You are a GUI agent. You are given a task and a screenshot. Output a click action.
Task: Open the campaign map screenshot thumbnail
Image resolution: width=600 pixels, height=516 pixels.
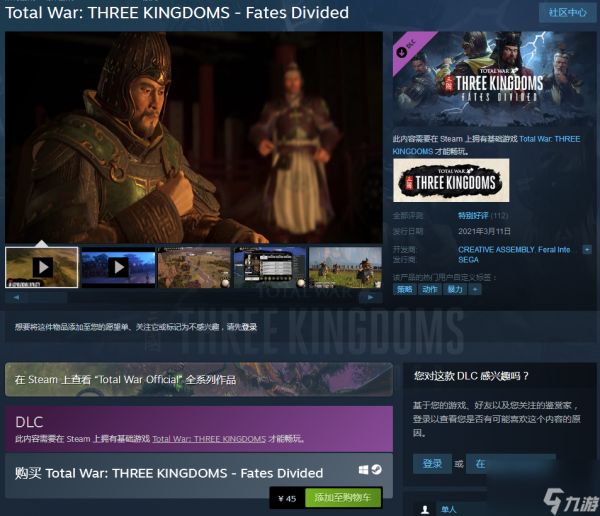coord(194,267)
